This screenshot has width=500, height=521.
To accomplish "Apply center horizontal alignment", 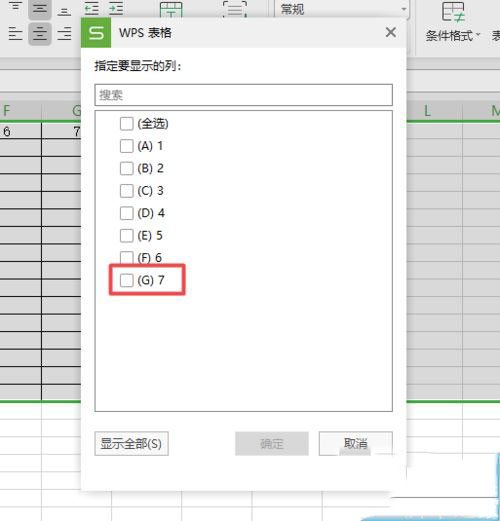I will point(40,34).
